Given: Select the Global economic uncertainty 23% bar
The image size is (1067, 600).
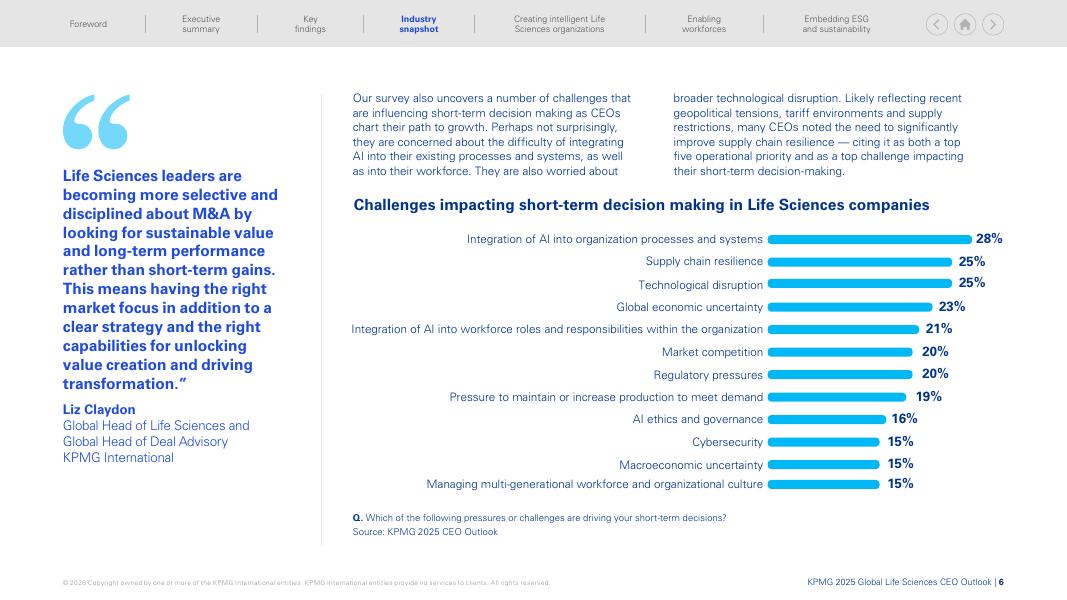Looking at the screenshot, I should point(850,307).
